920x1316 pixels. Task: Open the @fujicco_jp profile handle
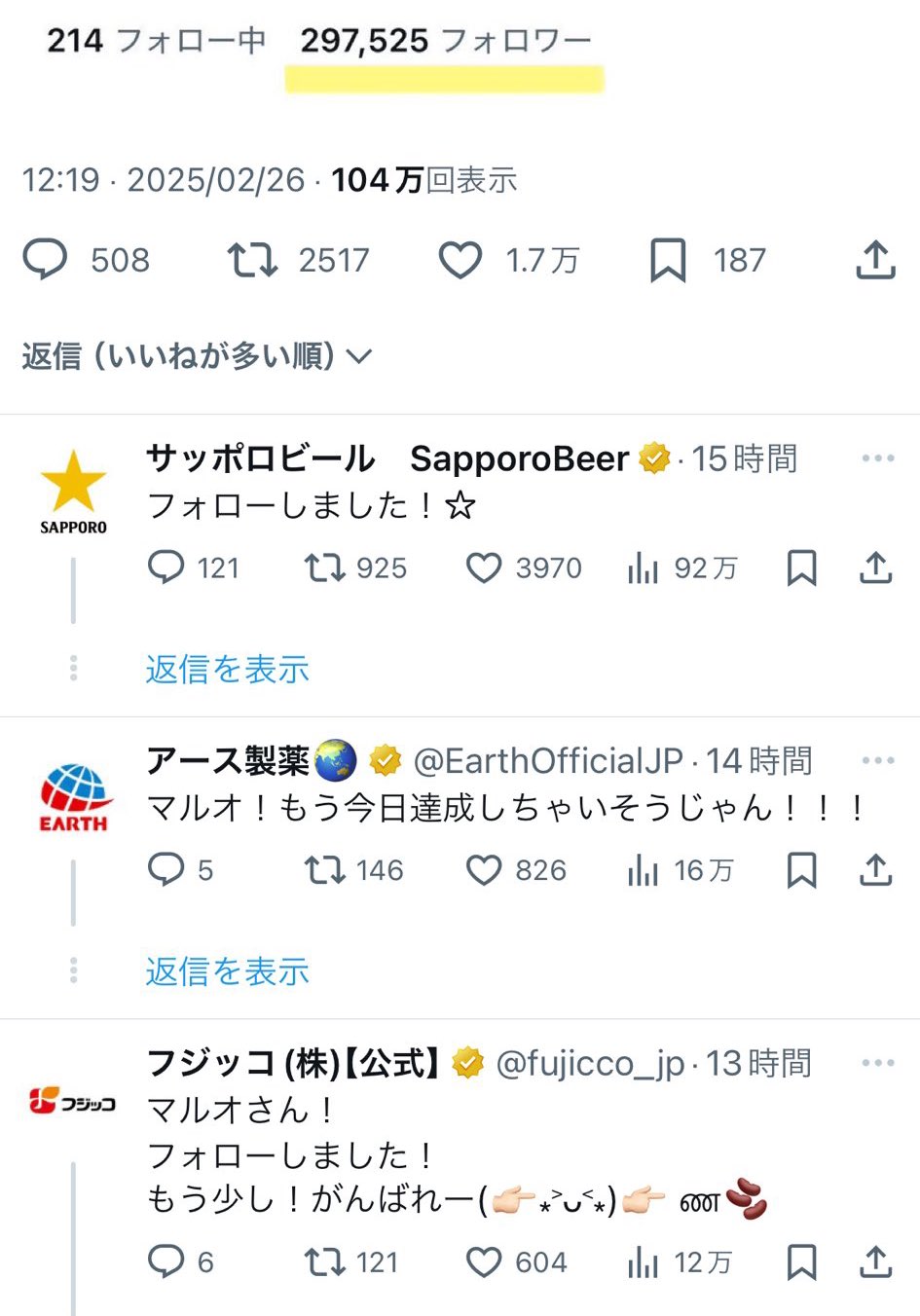590,1064
